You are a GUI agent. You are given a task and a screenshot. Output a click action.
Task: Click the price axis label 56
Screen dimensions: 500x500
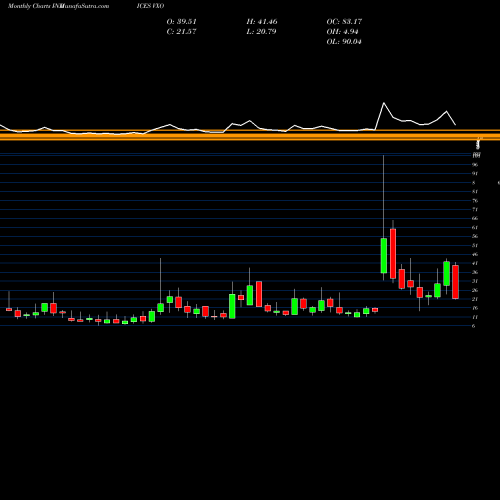[475, 236]
